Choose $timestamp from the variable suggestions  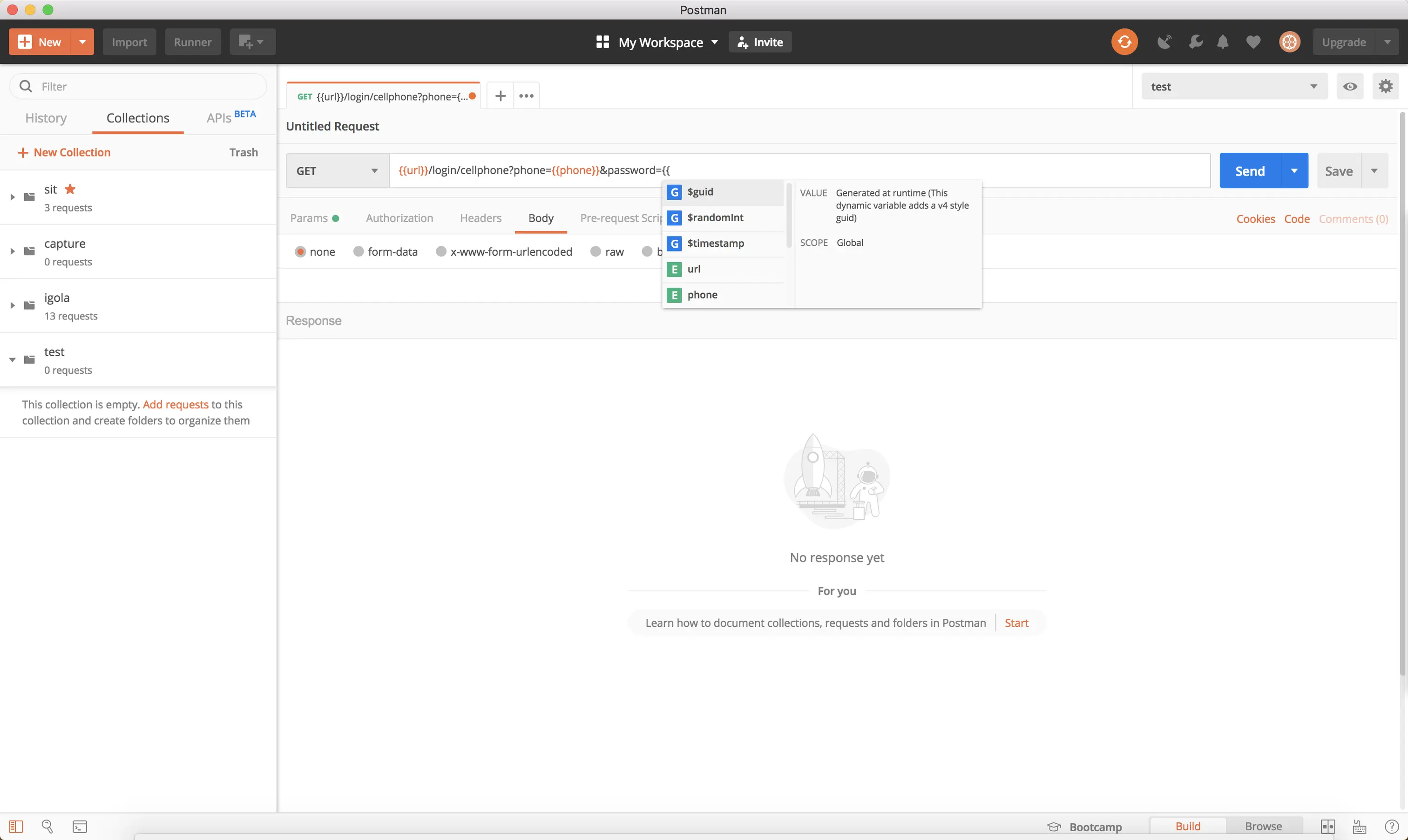click(x=715, y=244)
